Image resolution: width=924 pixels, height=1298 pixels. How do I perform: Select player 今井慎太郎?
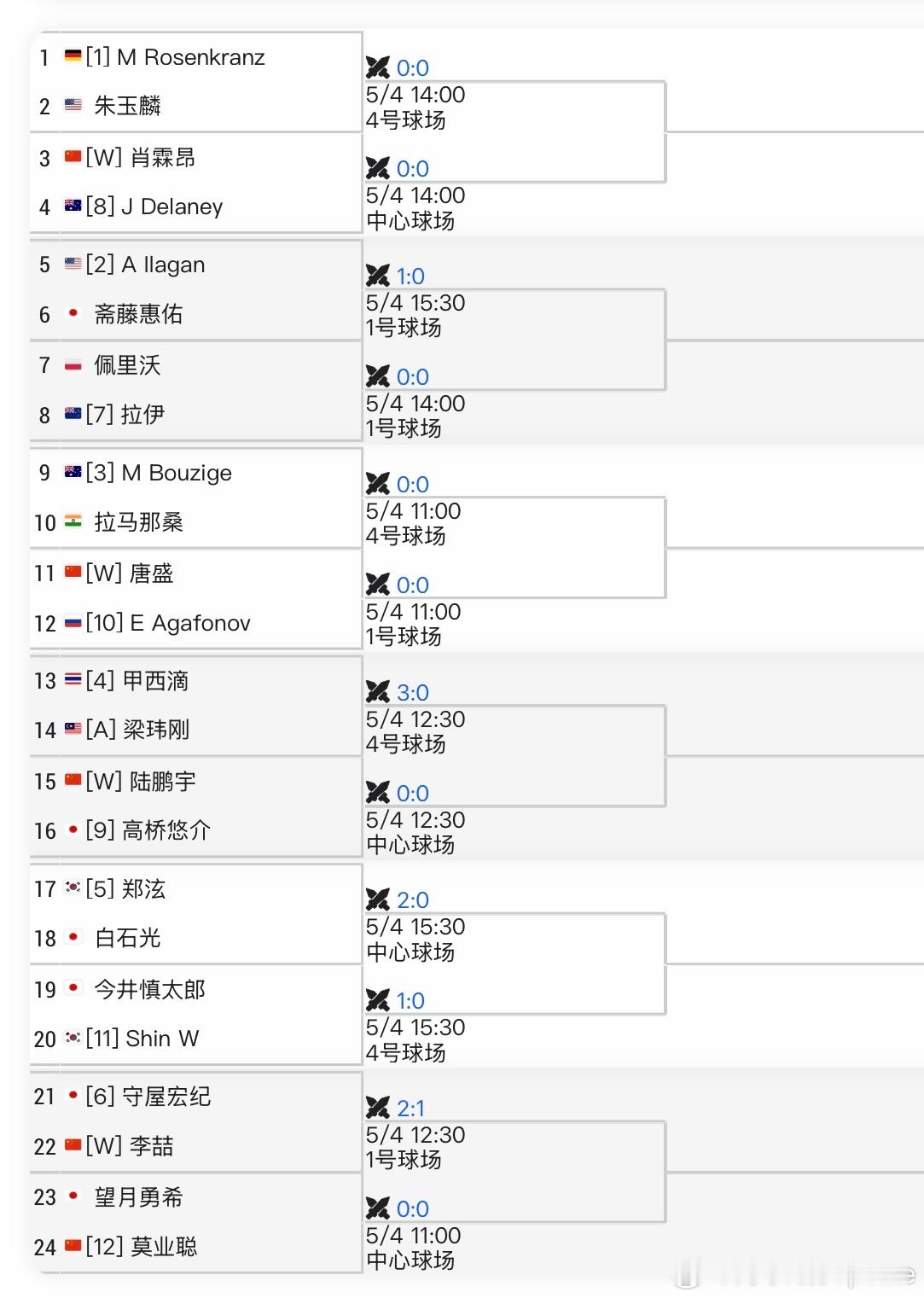point(150,989)
